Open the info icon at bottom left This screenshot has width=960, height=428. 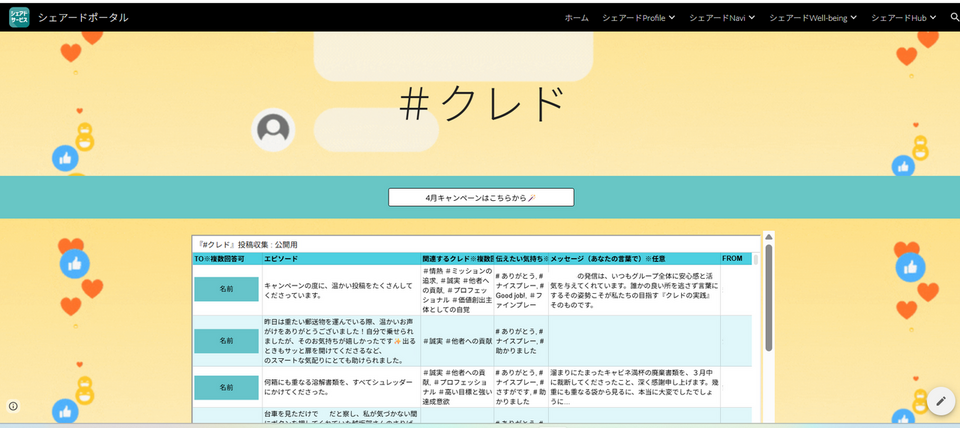(x=13, y=405)
